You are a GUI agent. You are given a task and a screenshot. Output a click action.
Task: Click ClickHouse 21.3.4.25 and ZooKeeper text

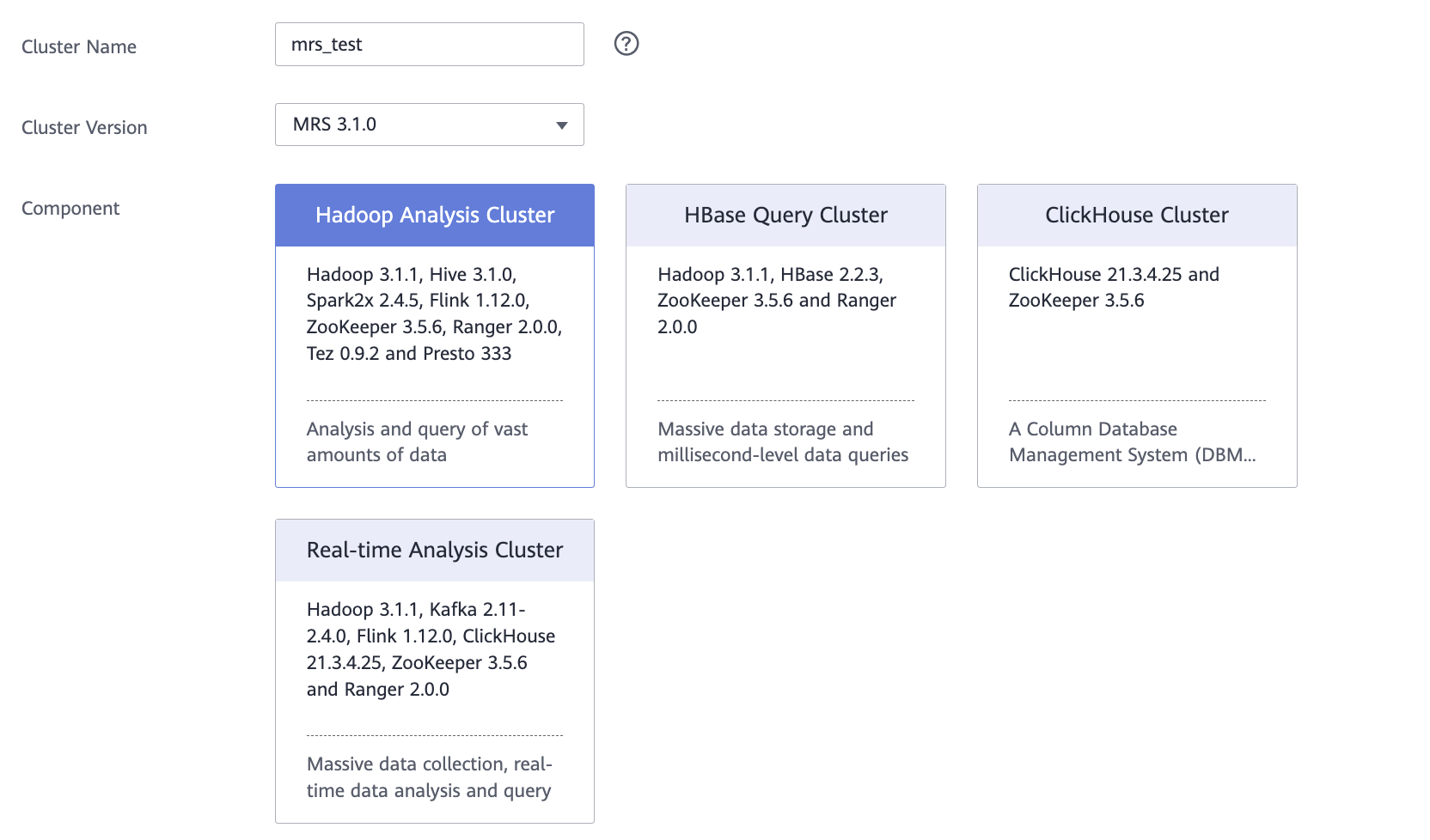point(1113,288)
